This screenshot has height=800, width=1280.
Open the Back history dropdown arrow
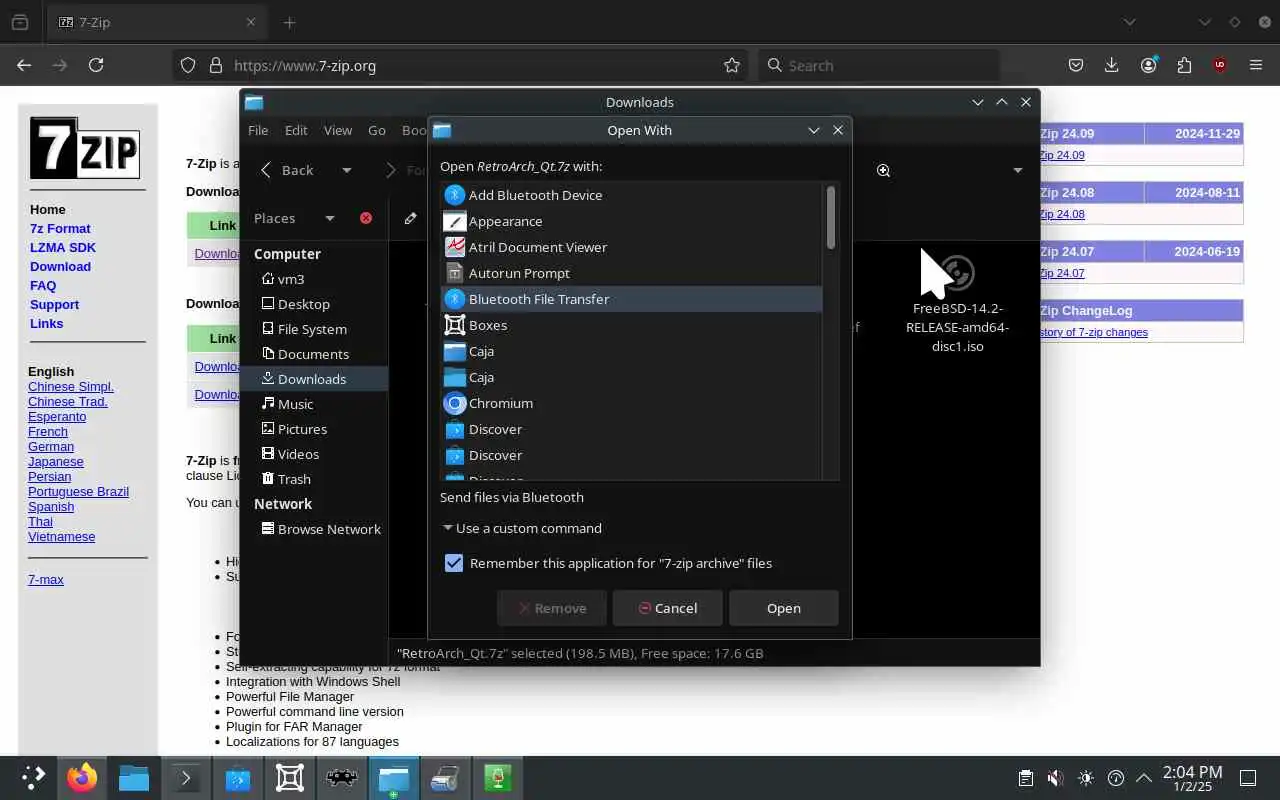[x=346, y=170]
